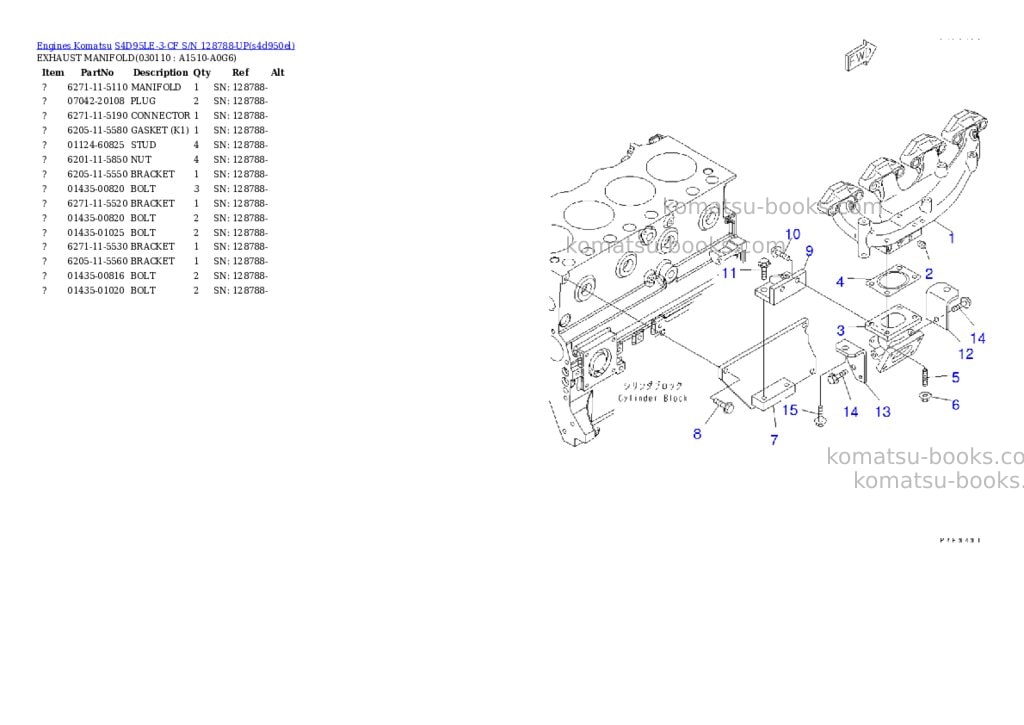Screen dimensions: 1024x725
Task: Open the S4D95LE-3-CF S/N 128788-UP link
Action: pyautogui.click(x=204, y=45)
